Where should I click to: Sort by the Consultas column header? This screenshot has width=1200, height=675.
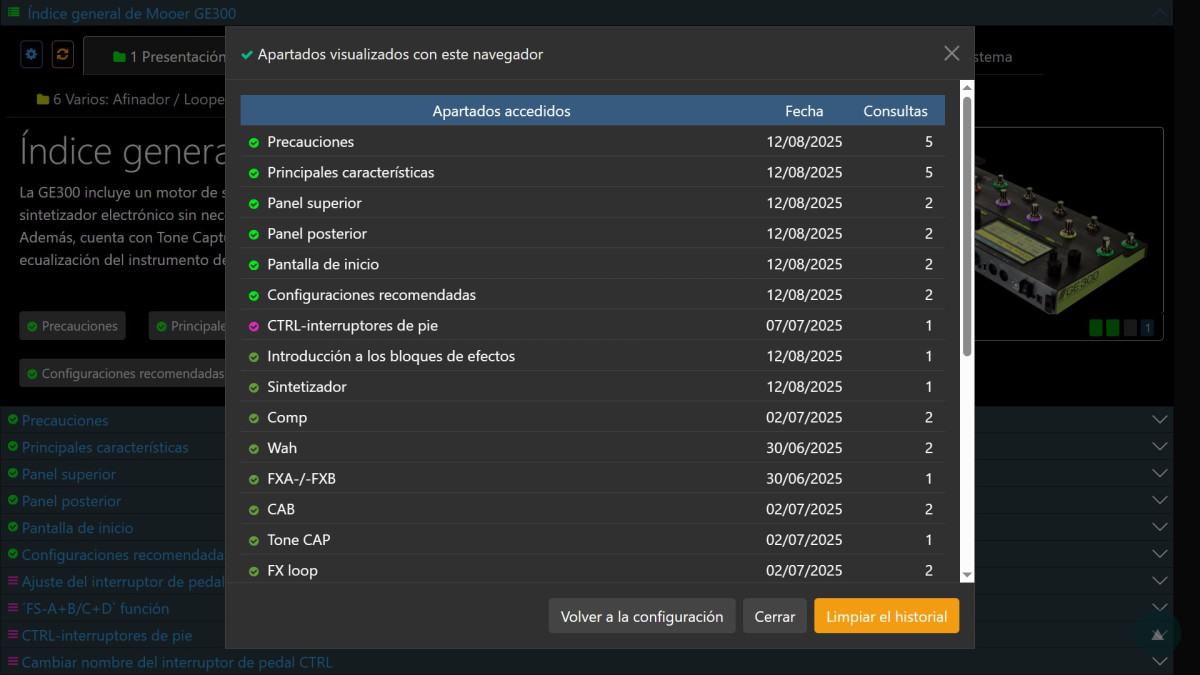[895, 111]
